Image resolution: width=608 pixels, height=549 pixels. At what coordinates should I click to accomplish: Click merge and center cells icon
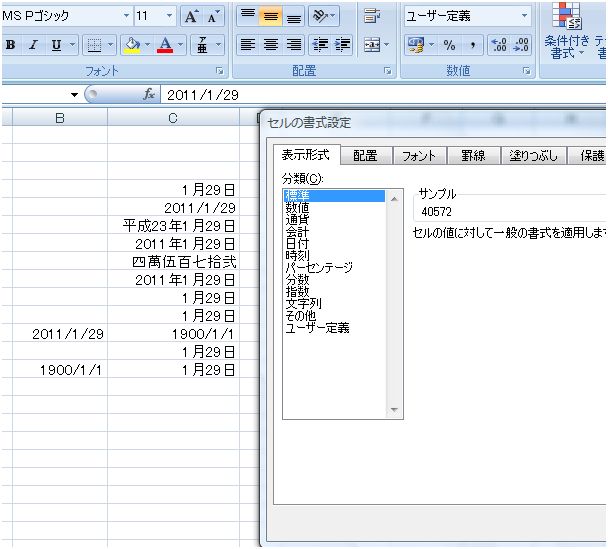point(372,45)
